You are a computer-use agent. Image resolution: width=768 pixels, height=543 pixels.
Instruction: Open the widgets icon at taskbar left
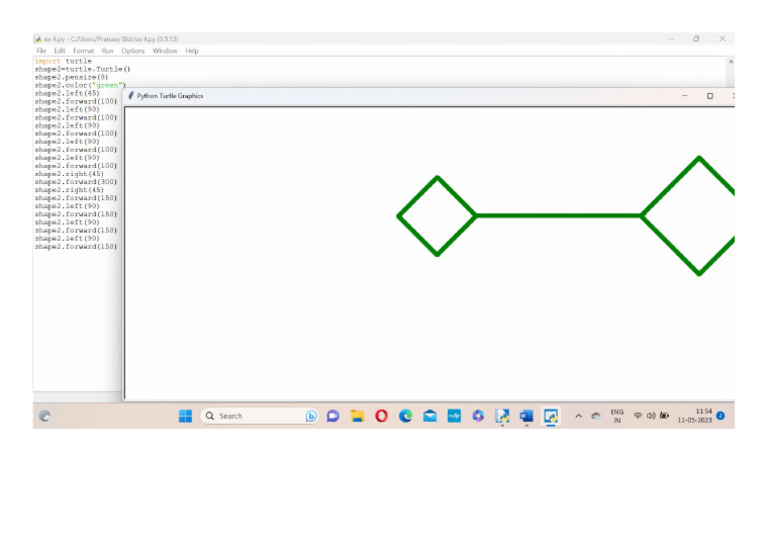(45, 416)
